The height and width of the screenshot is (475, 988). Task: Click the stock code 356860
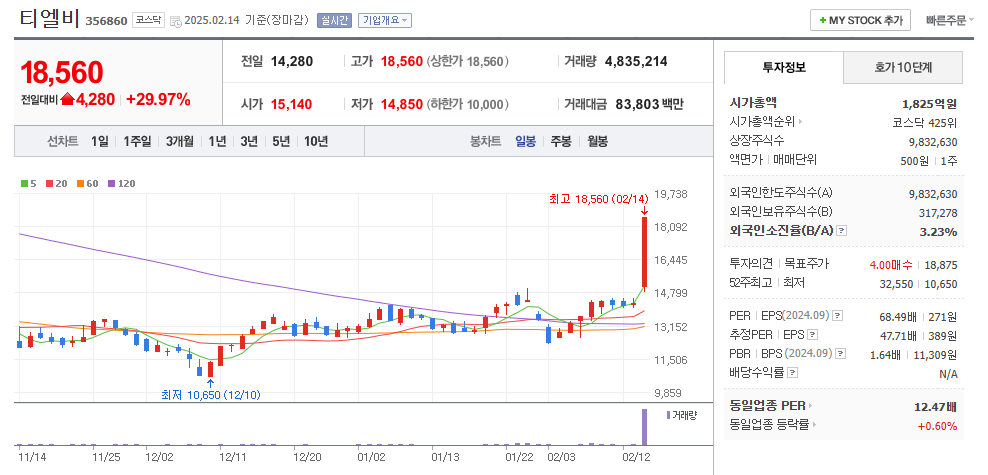[107, 21]
